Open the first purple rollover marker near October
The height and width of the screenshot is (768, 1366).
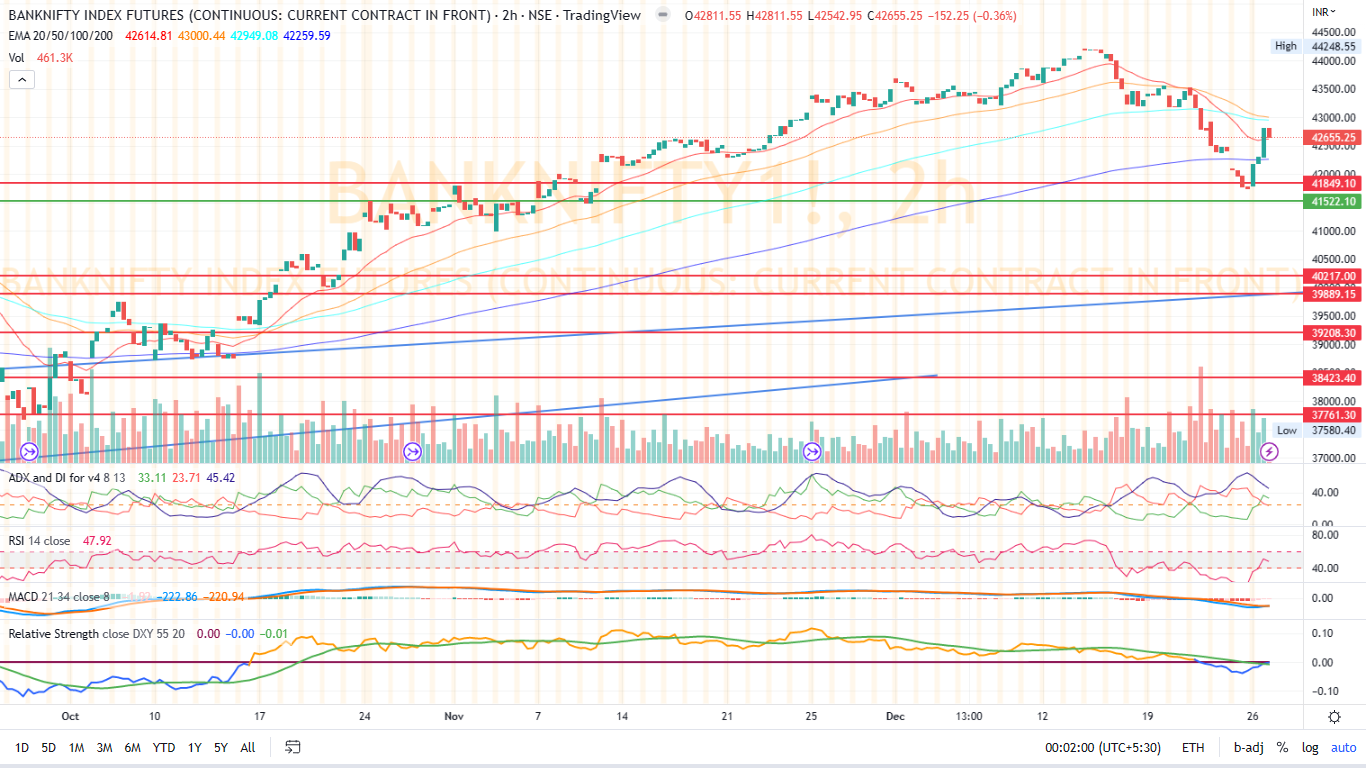28,452
